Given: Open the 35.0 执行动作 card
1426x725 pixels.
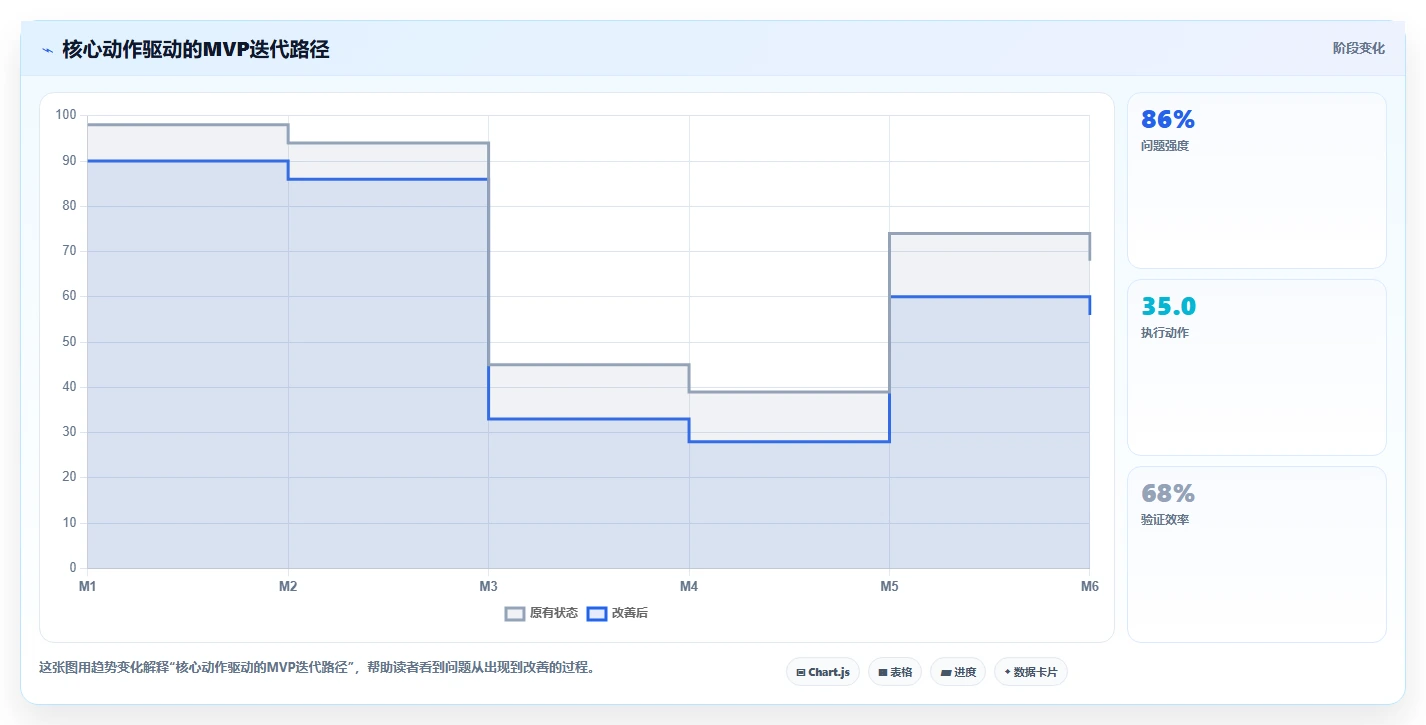Looking at the screenshot, I should tap(1256, 367).
